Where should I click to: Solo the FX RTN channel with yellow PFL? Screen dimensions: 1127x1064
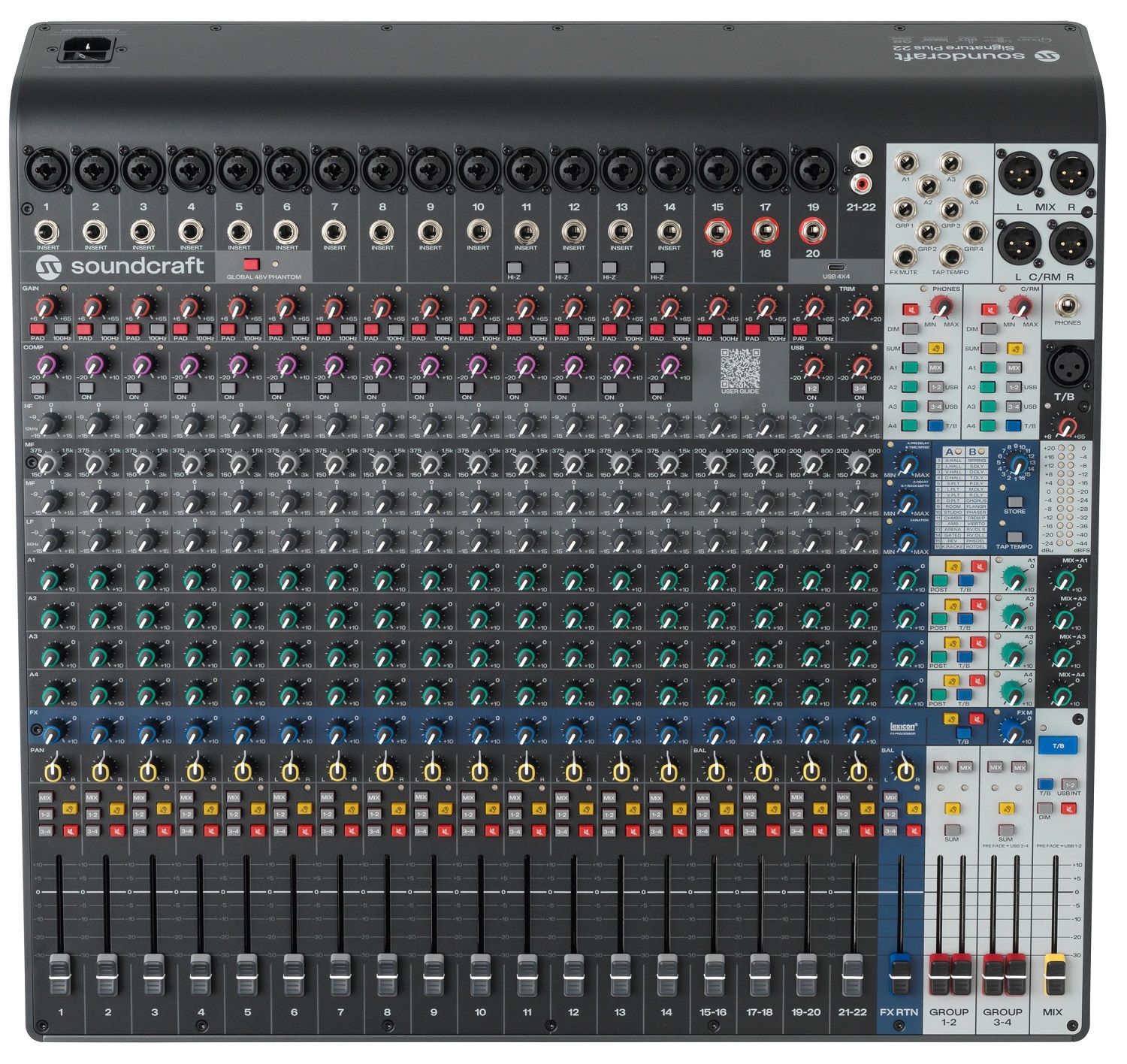914,809
